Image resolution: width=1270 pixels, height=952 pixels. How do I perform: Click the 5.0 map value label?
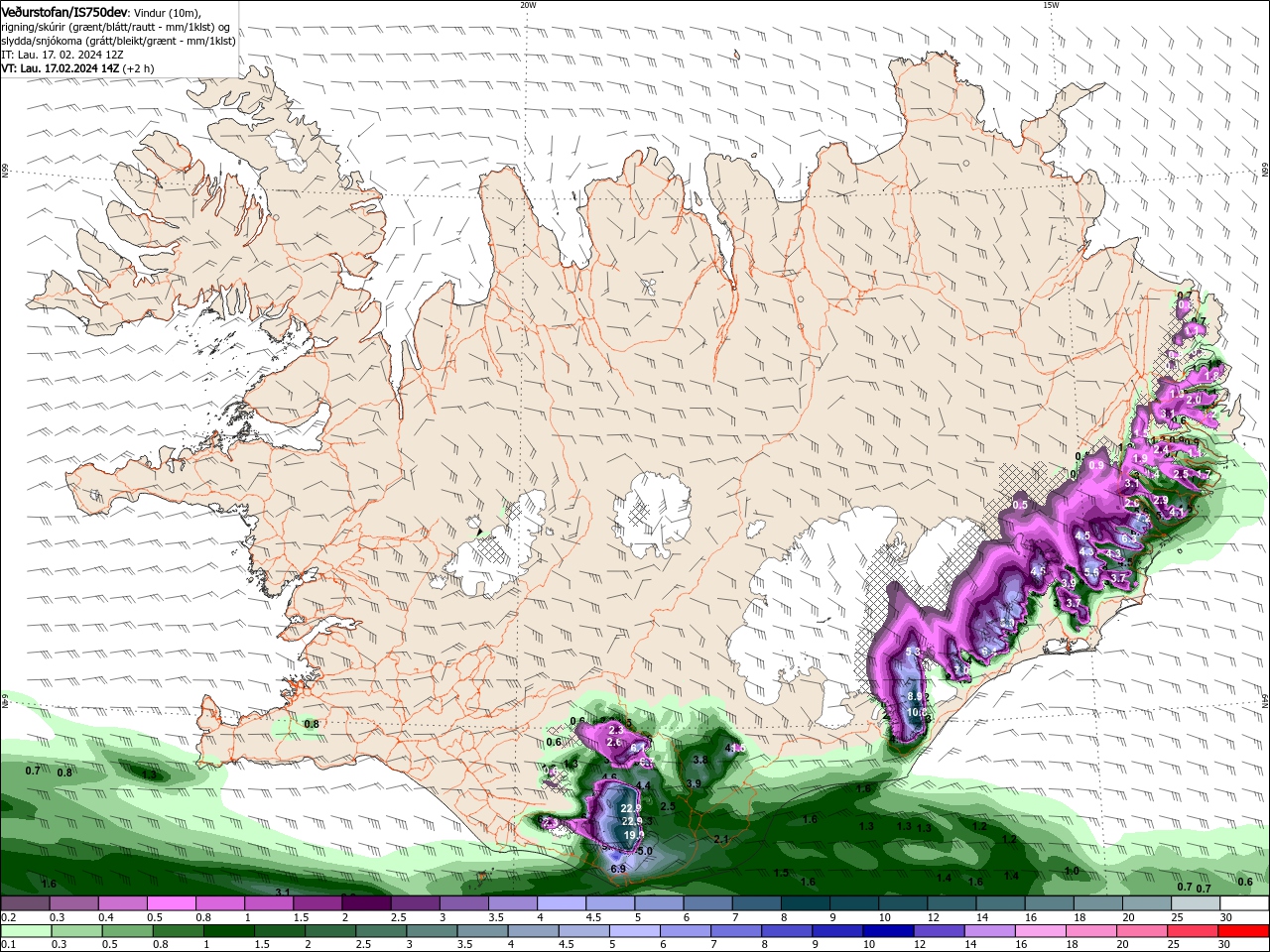click(x=643, y=851)
